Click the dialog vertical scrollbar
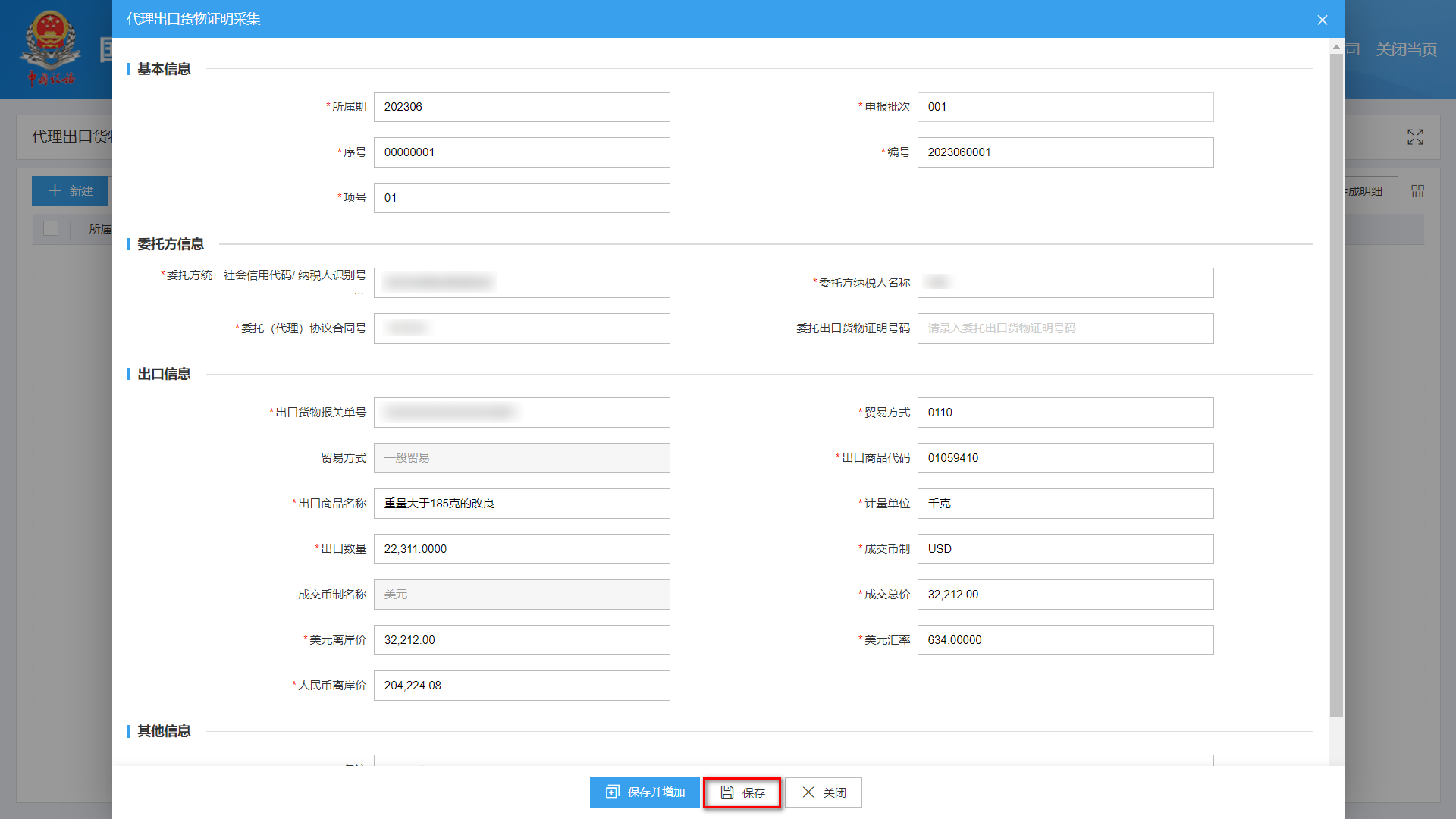Screen dimensions: 1456x819 [1335, 379]
